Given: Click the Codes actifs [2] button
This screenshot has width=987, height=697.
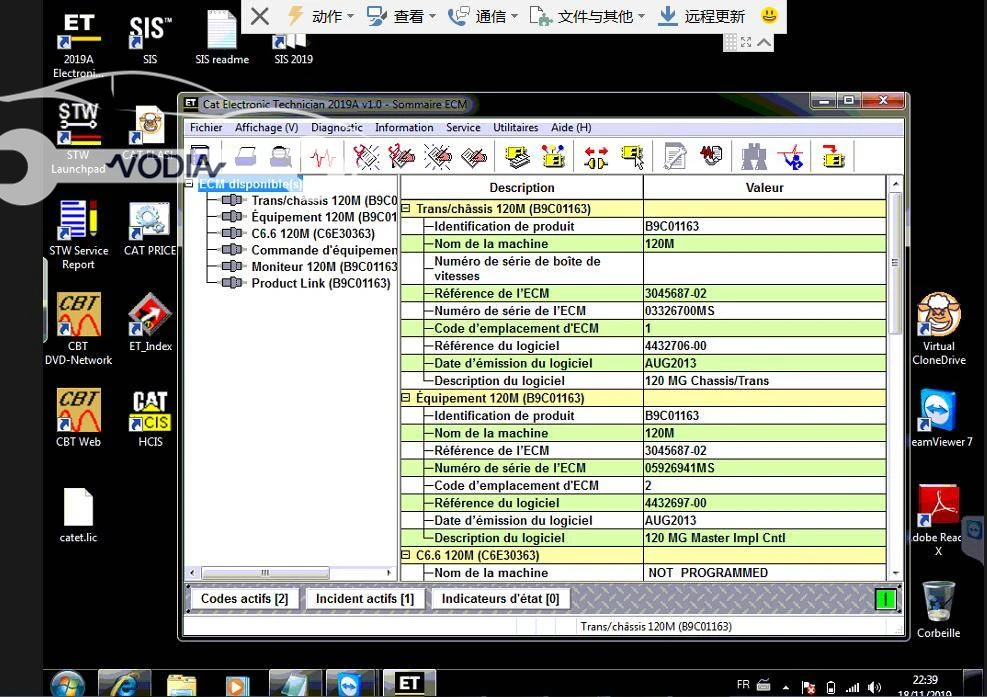Looking at the screenshot, I should pyautogui.click(x=244, y=599).
